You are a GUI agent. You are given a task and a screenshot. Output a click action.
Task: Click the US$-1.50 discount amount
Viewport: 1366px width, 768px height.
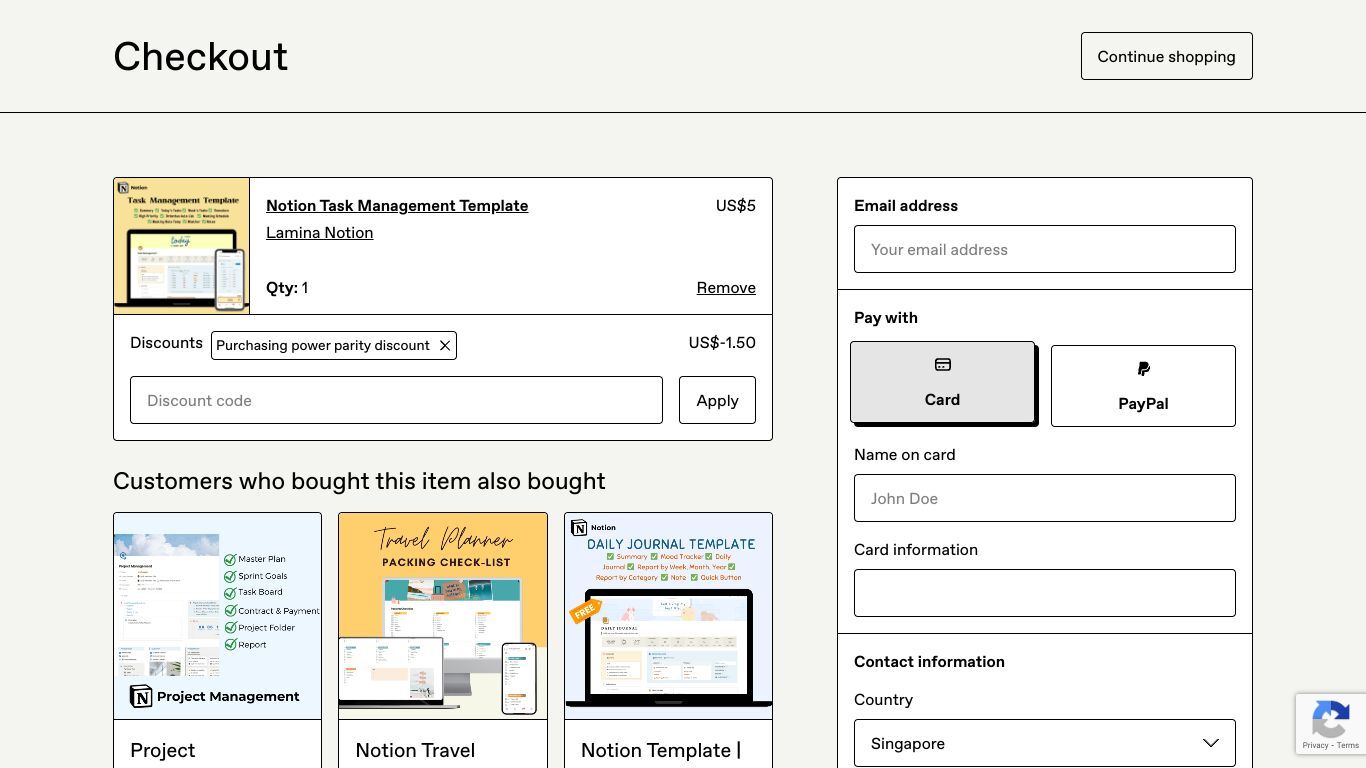pyautogui.click(x=722, y=343)
